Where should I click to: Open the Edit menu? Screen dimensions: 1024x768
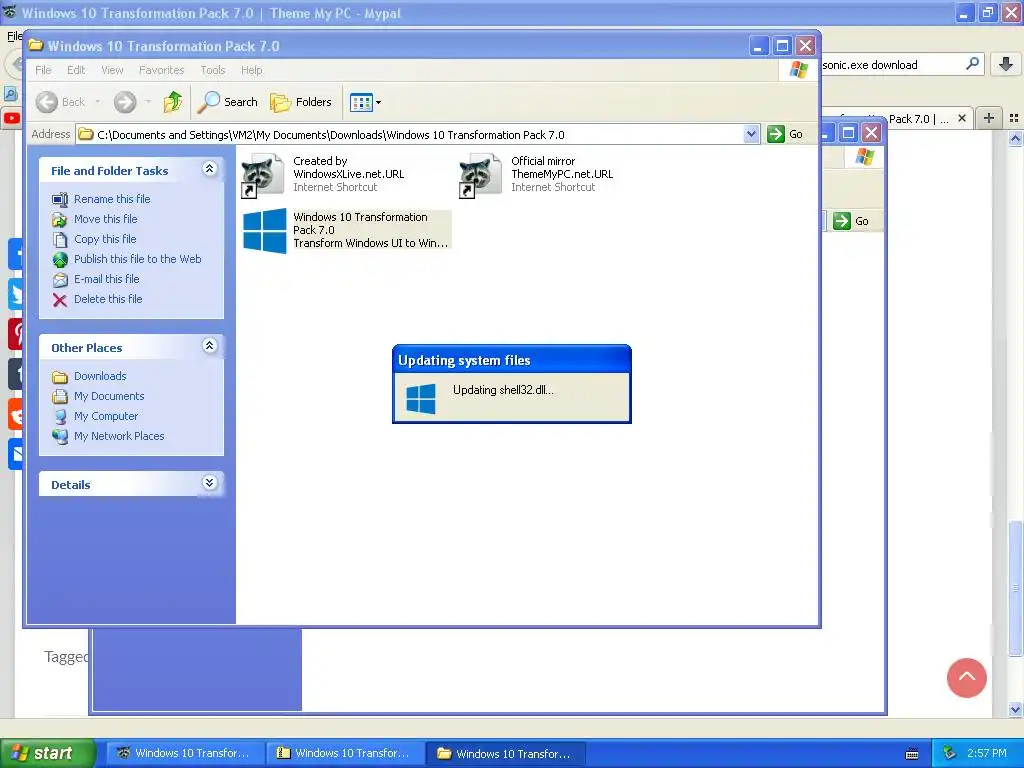pyautogui.click(x=76, y=70)
